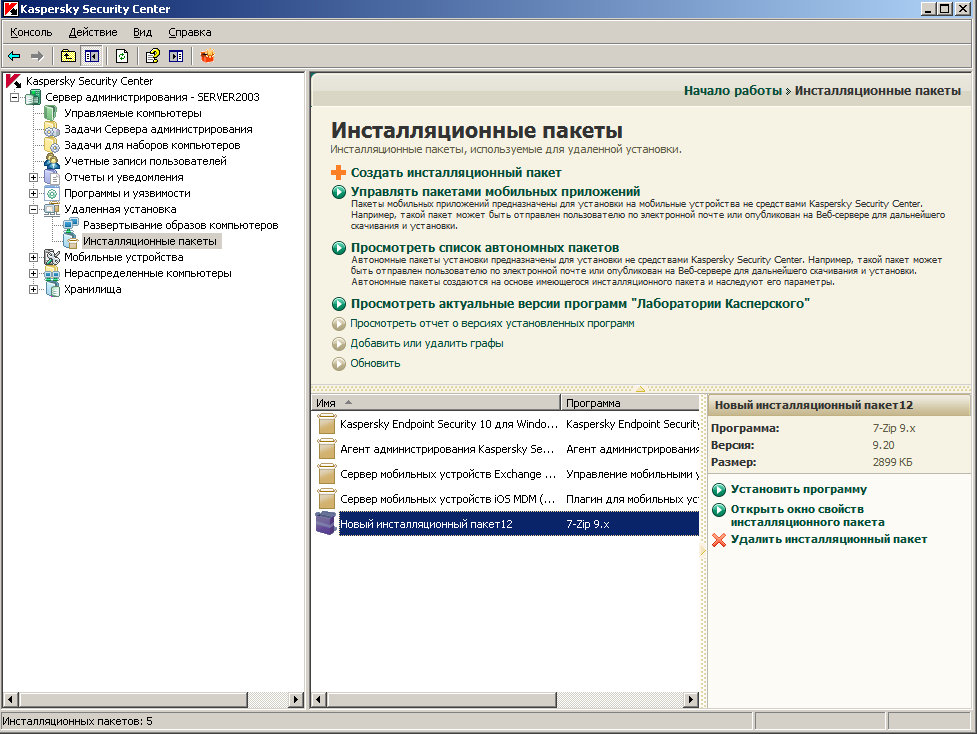Open the Вид menu
Viewport: 977px width, 734px height.
pos(143,32)
